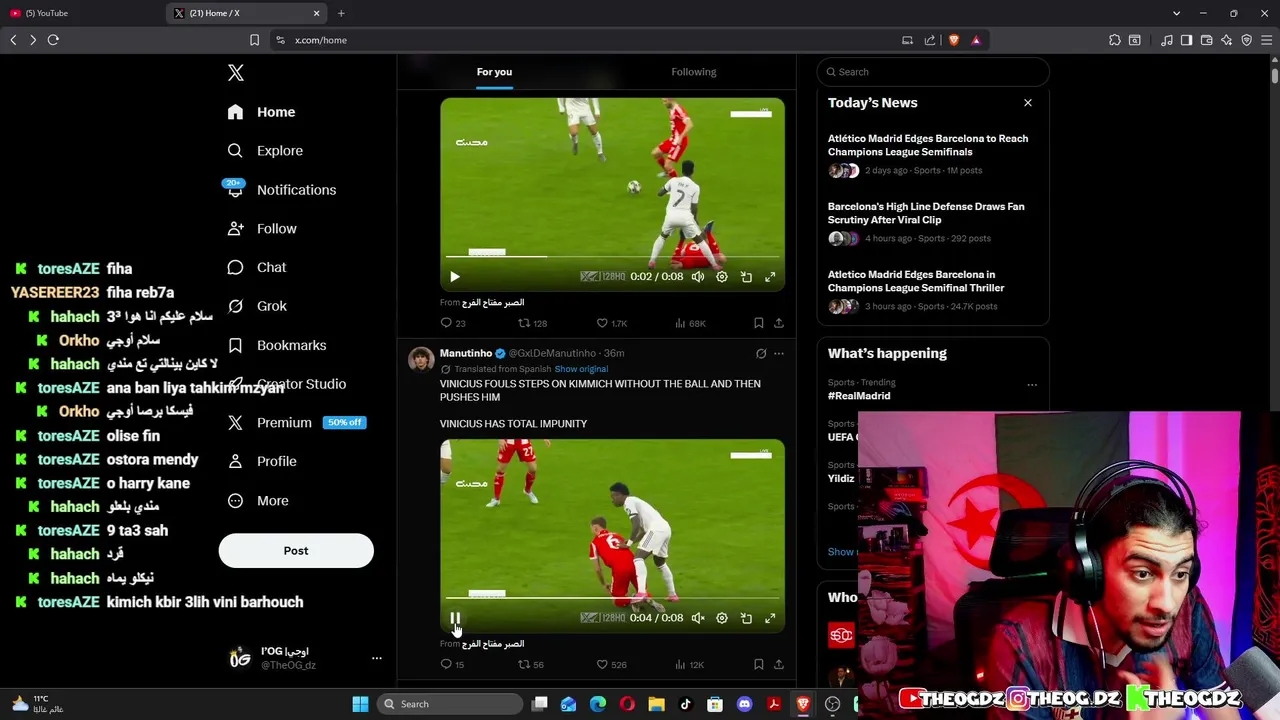Like the post with 1.7K likes
This screenshot has width=1280, height=720.
click(x=611, y=323)
